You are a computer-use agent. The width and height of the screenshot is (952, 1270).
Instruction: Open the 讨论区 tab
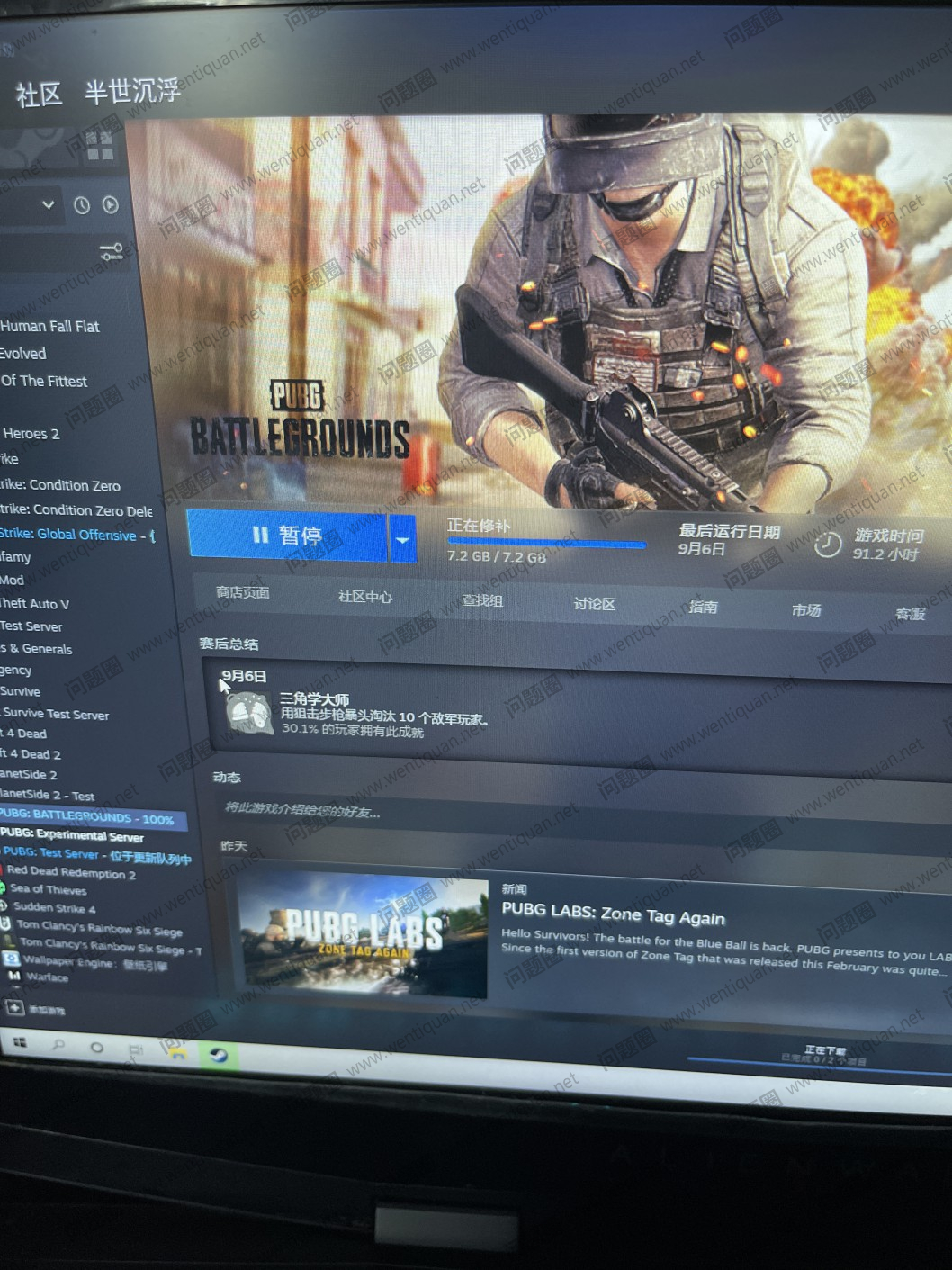(594, 604)
